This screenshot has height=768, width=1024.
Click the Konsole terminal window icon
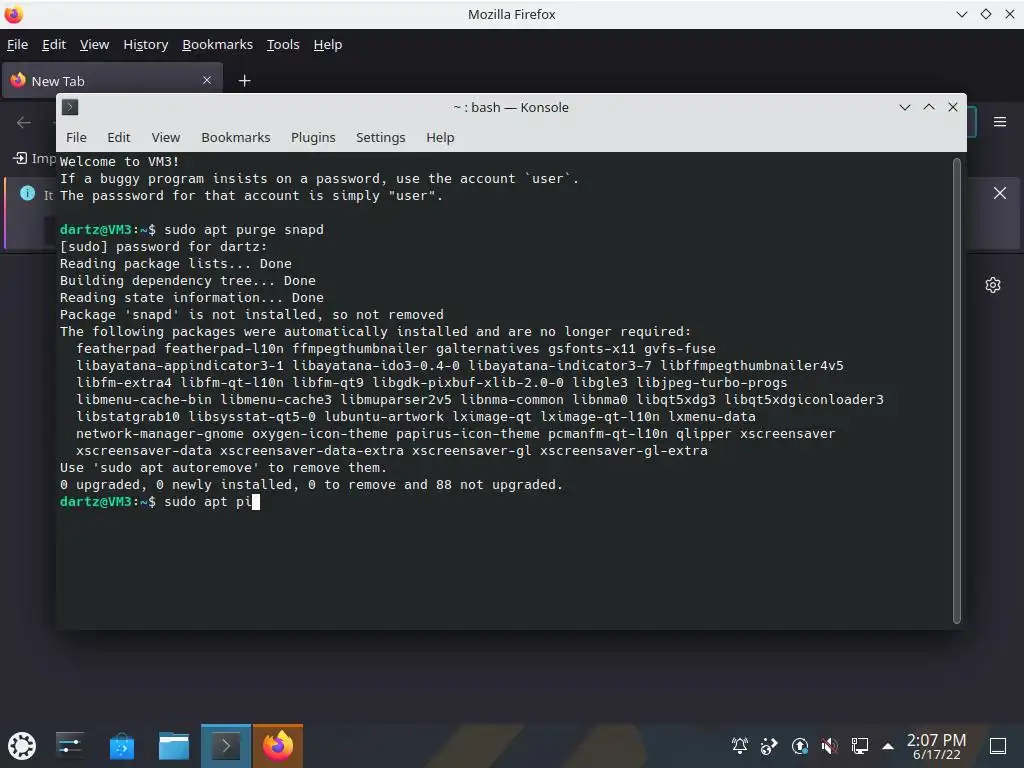pos(71,107)
